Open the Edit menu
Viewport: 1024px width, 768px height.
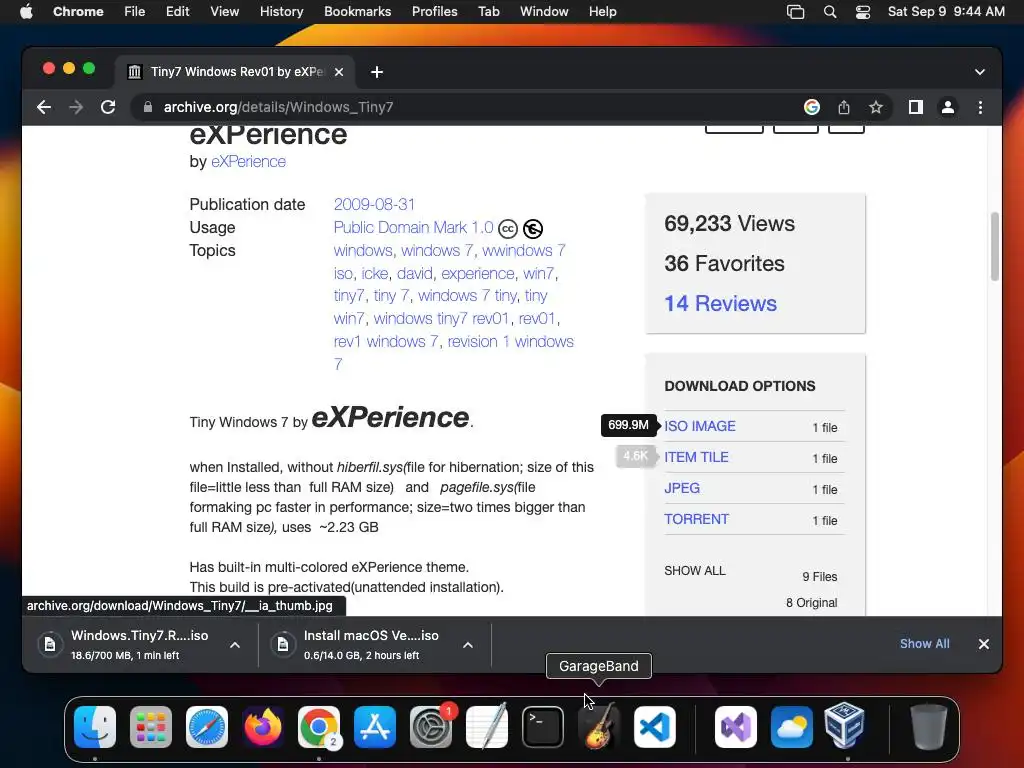(x=178, y=12)
